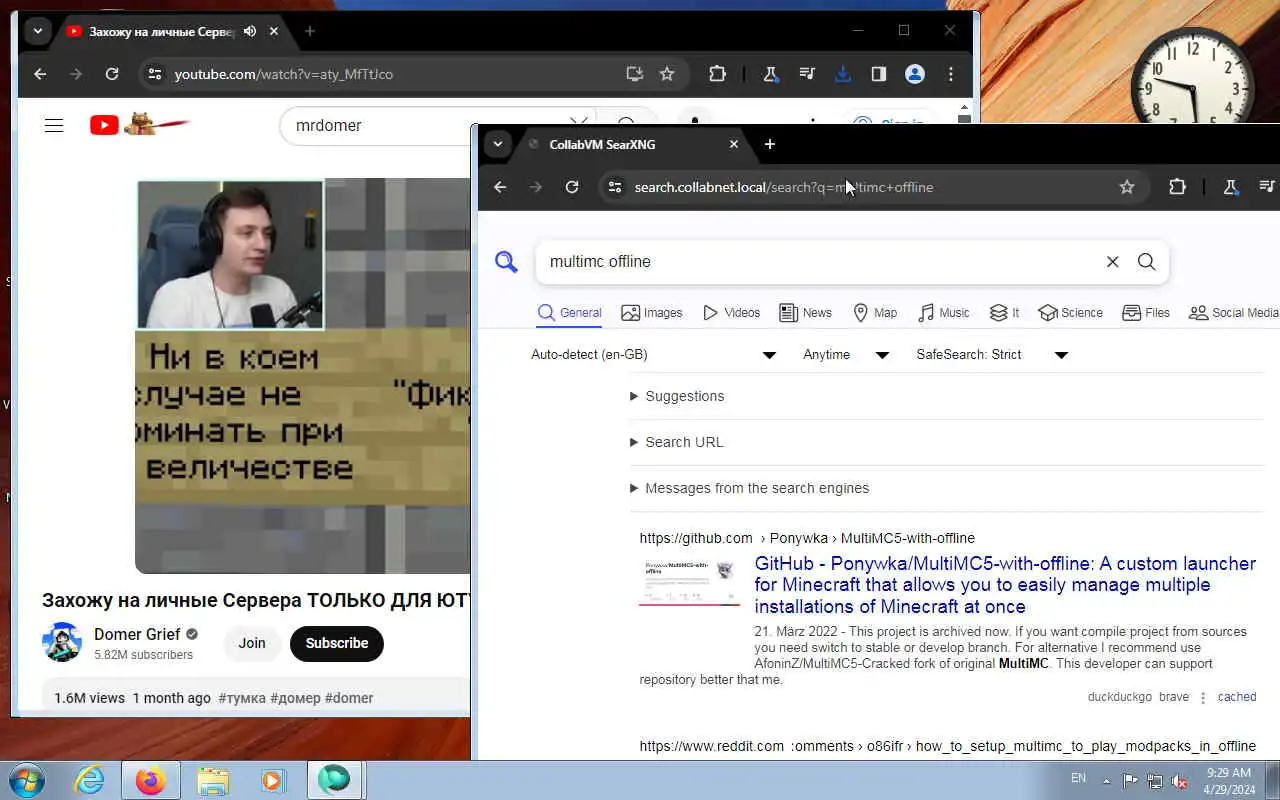
Task: Open Chrome Labs flask in the SearXNG window
Action: (x=1231, y=187)
